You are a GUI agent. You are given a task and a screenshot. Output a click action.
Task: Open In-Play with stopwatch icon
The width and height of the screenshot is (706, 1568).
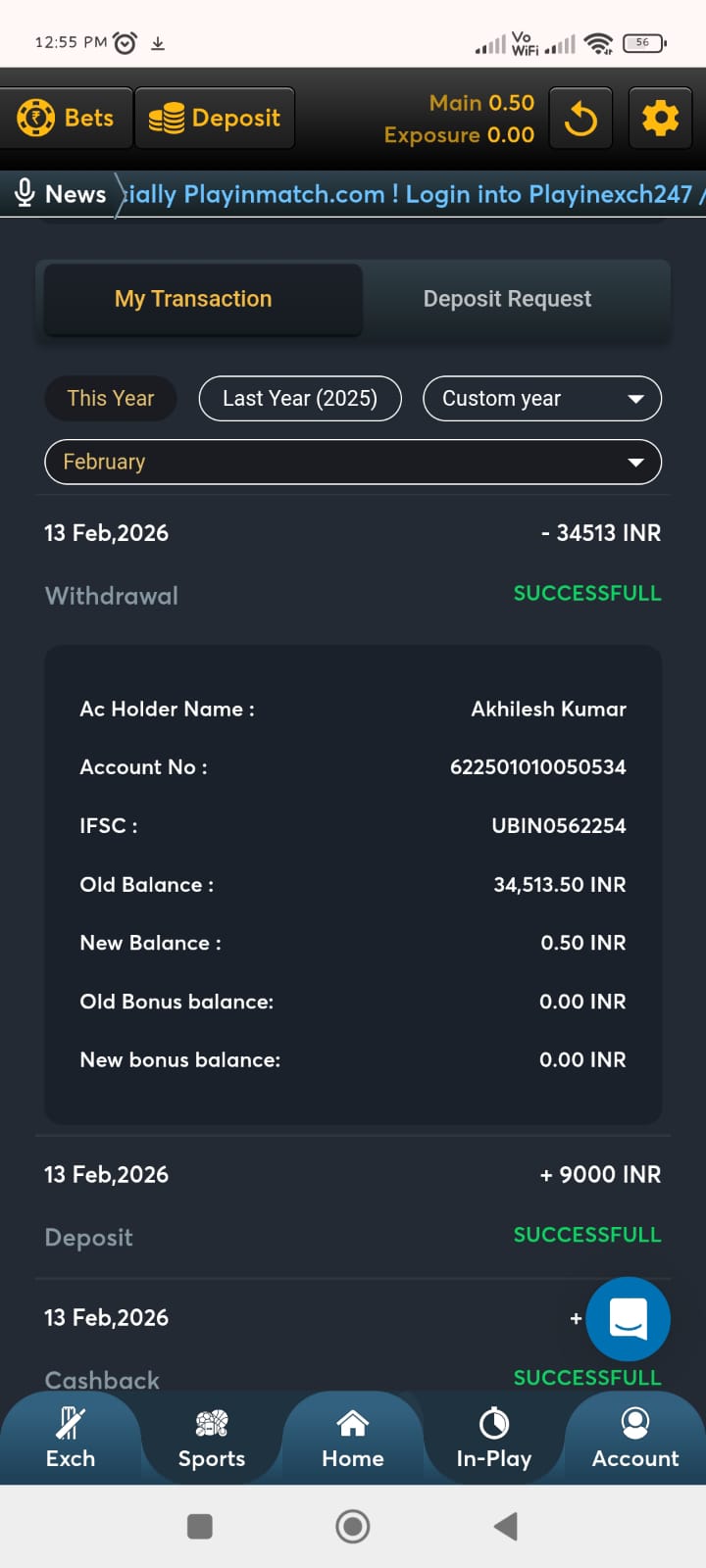[494, 1437]
